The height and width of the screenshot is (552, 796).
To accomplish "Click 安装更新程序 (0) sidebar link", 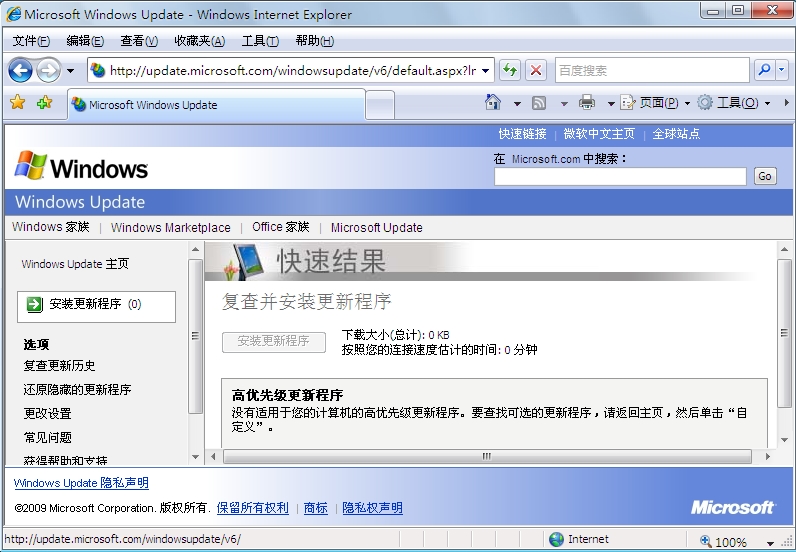I will 95,304.
